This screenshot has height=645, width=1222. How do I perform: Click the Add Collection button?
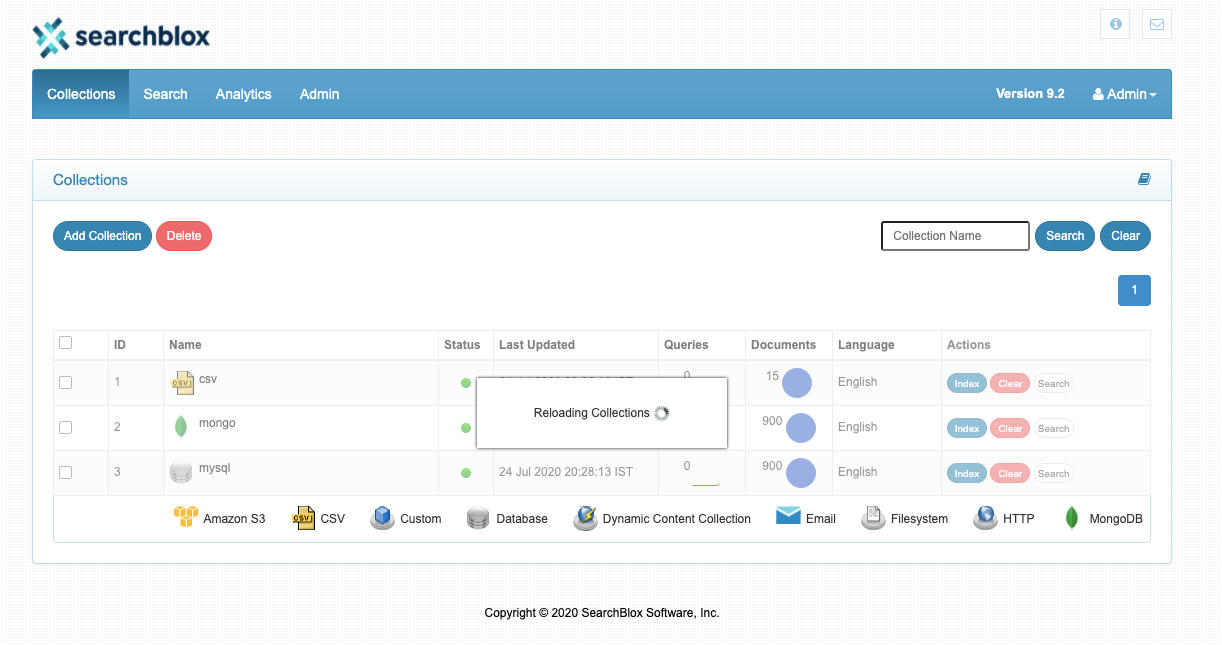(102, 236)
